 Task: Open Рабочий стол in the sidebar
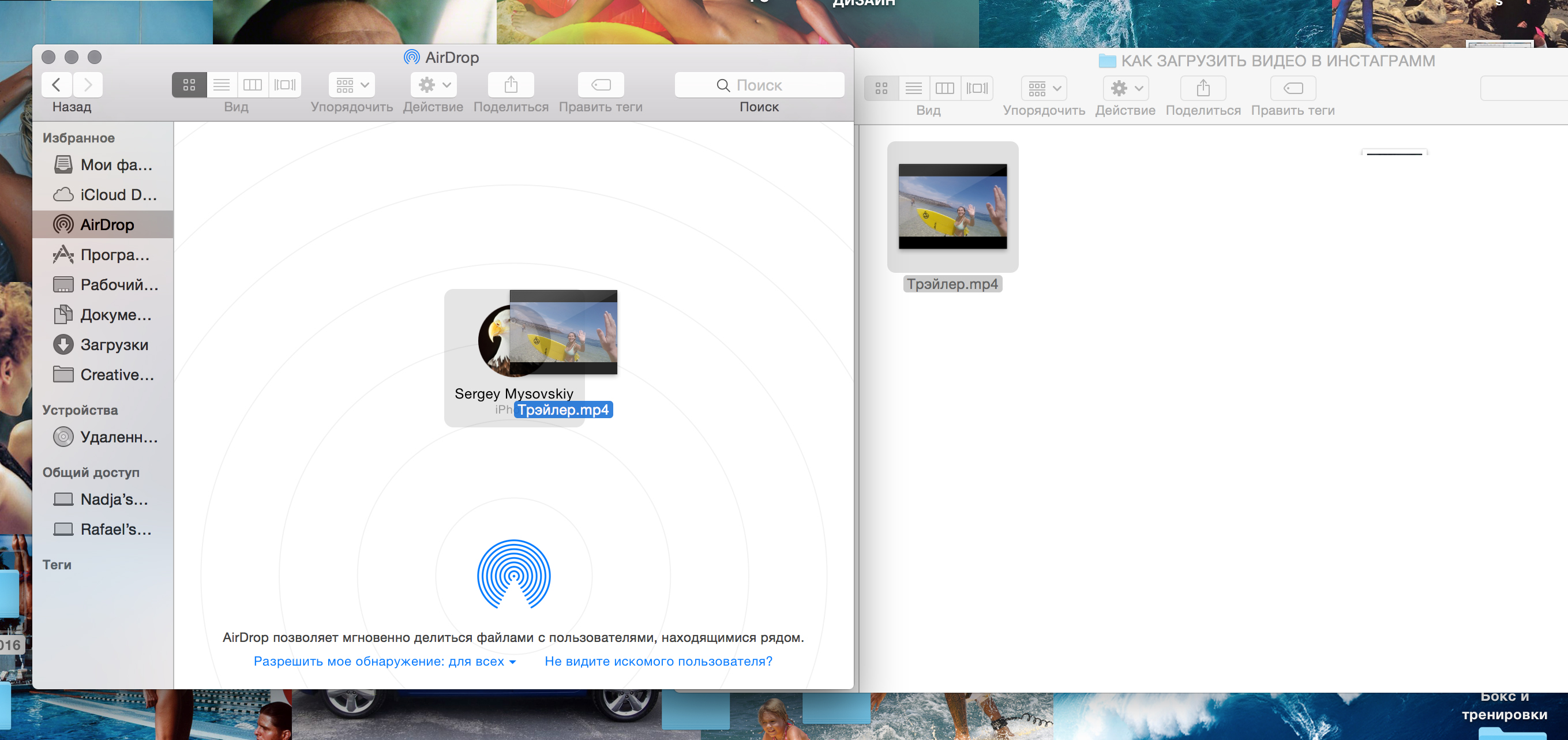(x=103, y=285)
